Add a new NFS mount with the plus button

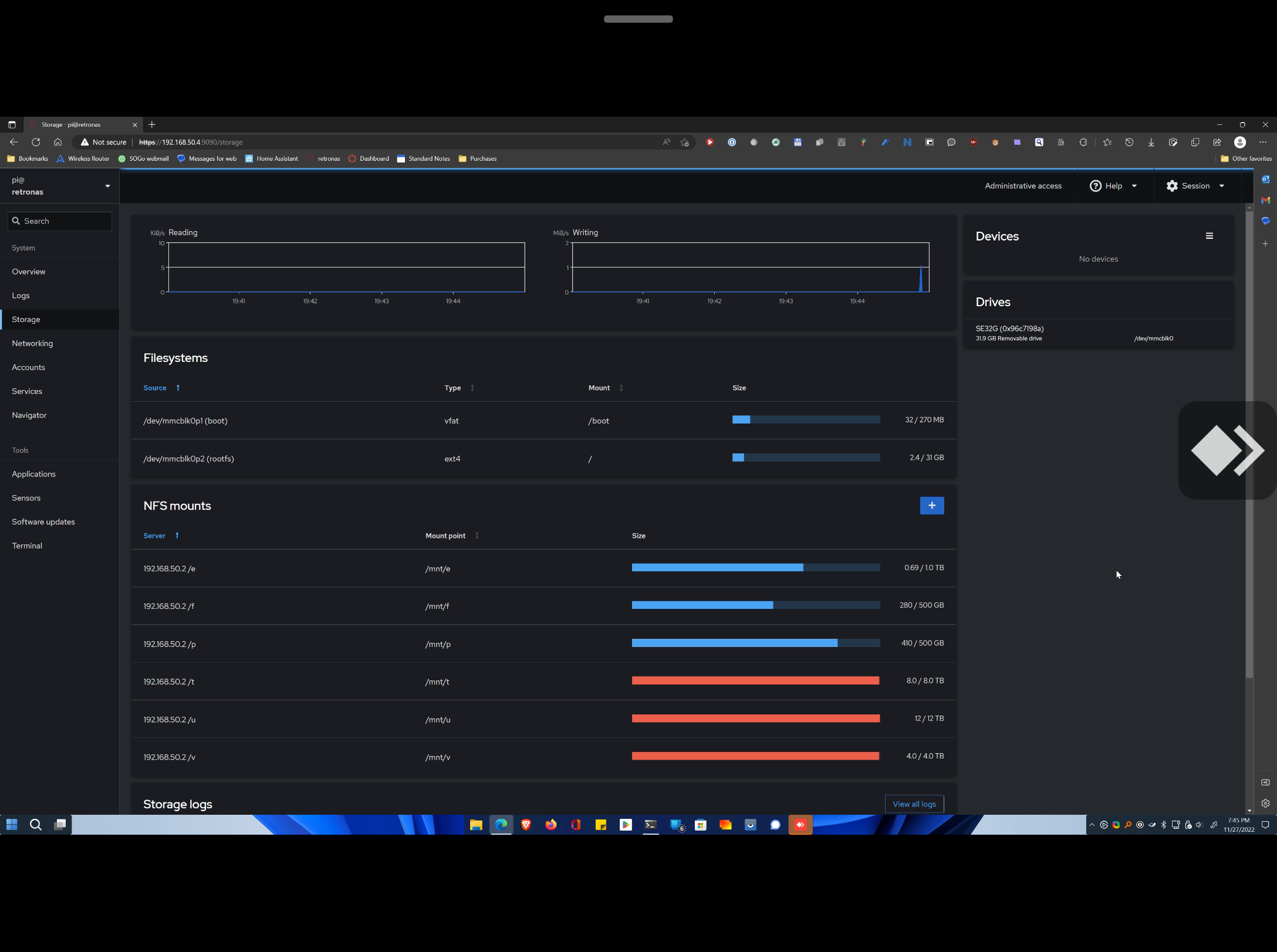click(x=931, y=505)
